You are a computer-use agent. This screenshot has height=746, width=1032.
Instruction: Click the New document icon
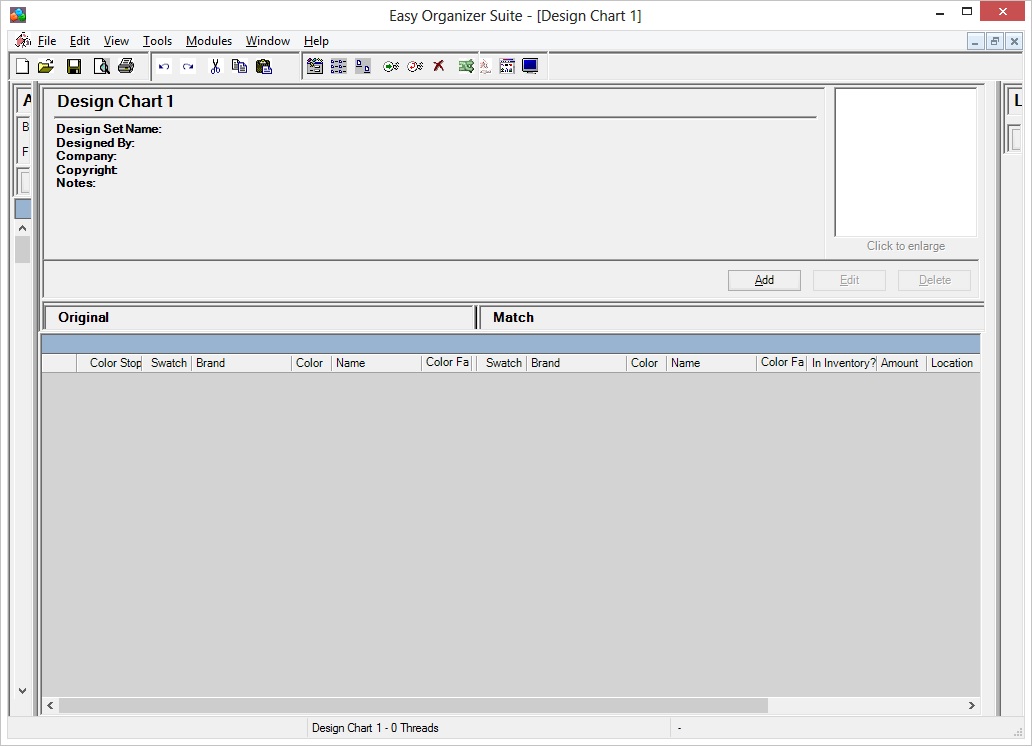pos(22,67)
